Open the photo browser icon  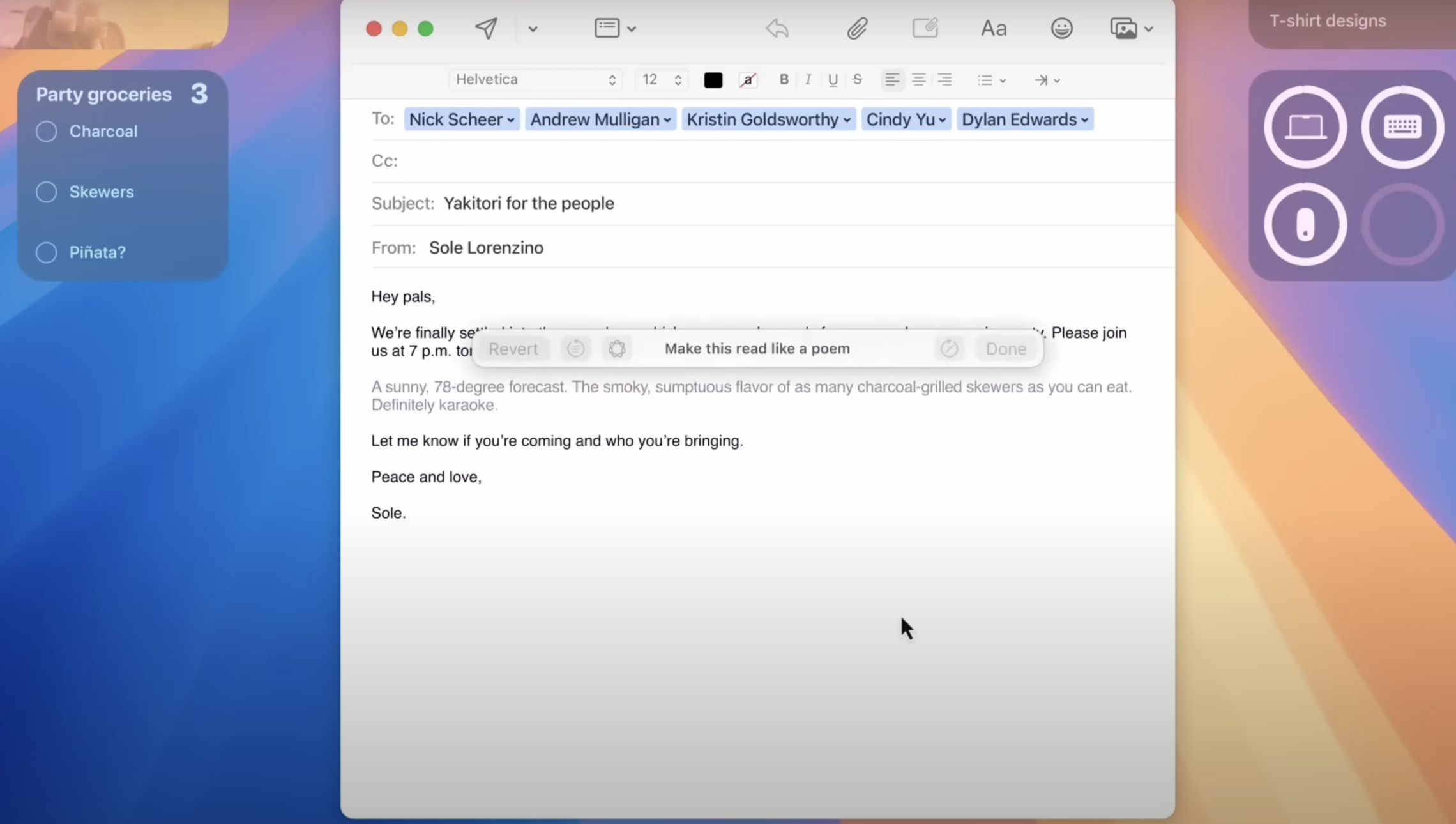click(1125, 28)
